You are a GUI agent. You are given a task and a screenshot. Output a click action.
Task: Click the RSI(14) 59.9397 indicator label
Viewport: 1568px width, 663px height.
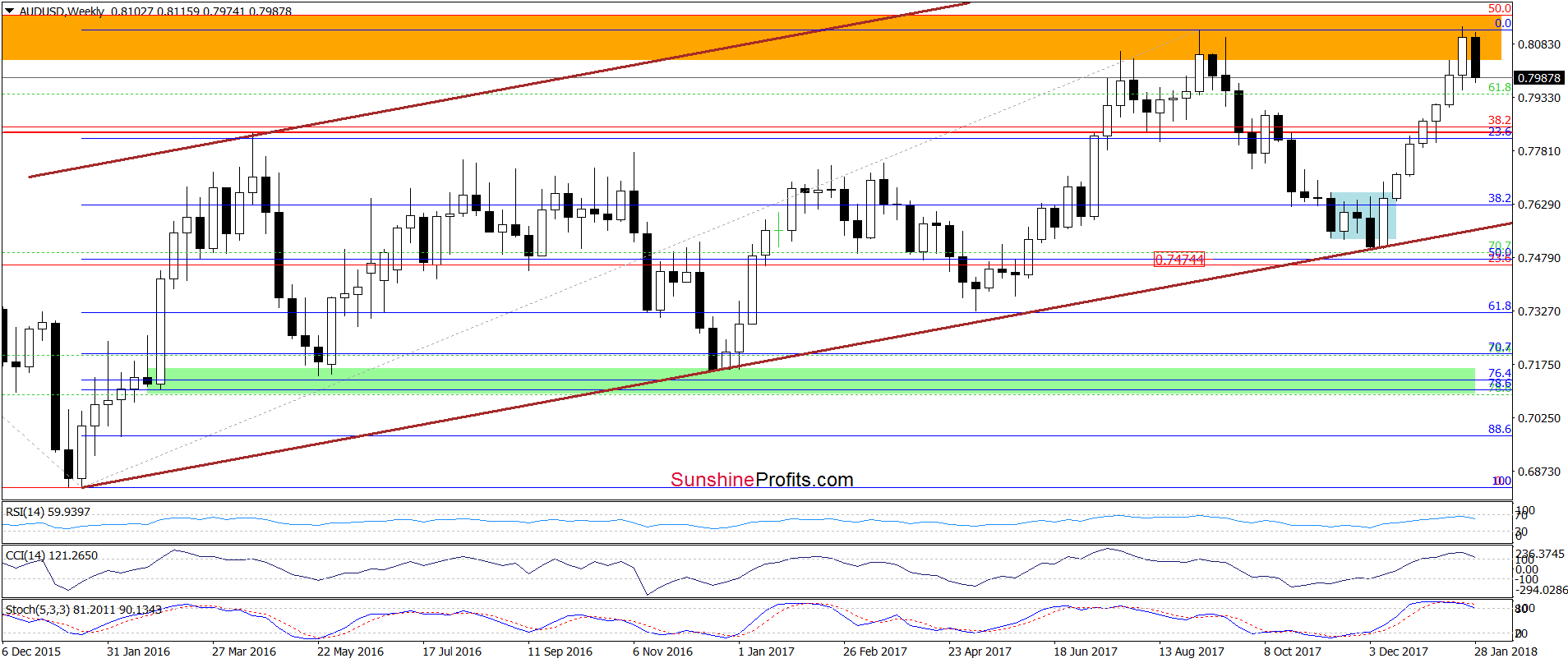(48, 512)
